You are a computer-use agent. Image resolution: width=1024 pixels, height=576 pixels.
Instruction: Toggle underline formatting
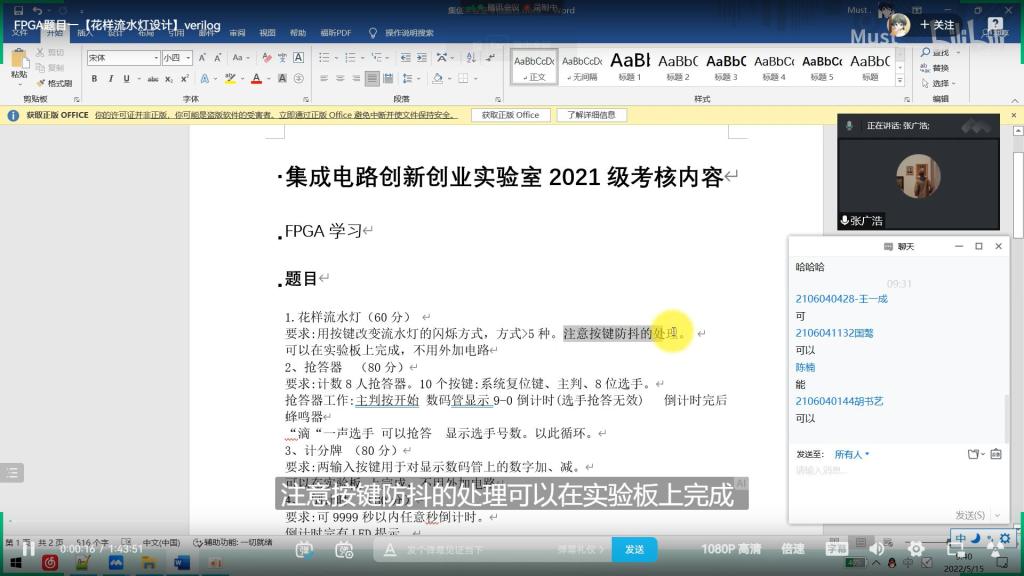[124, 78]
